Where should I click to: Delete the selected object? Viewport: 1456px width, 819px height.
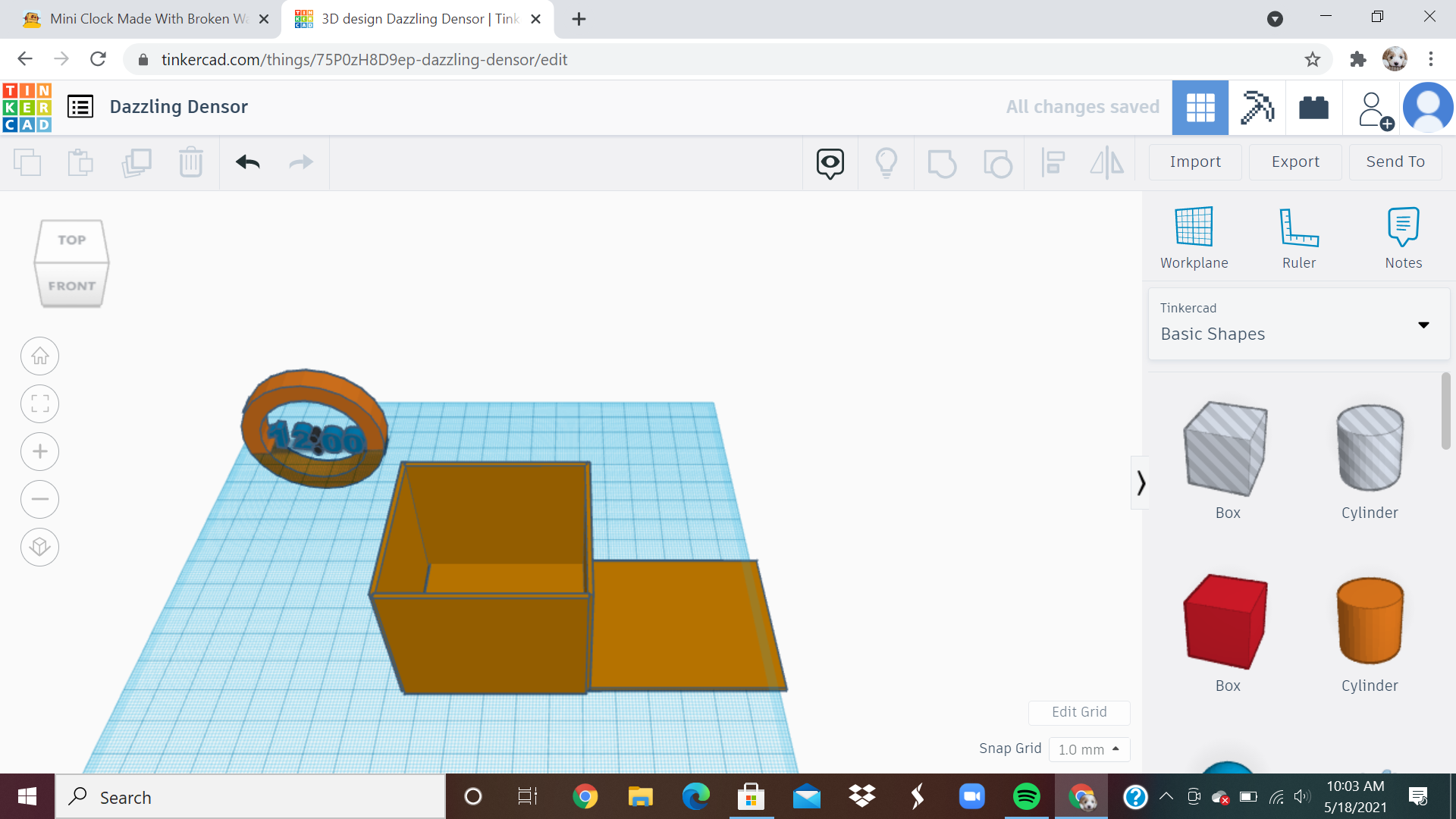(190, 162)
